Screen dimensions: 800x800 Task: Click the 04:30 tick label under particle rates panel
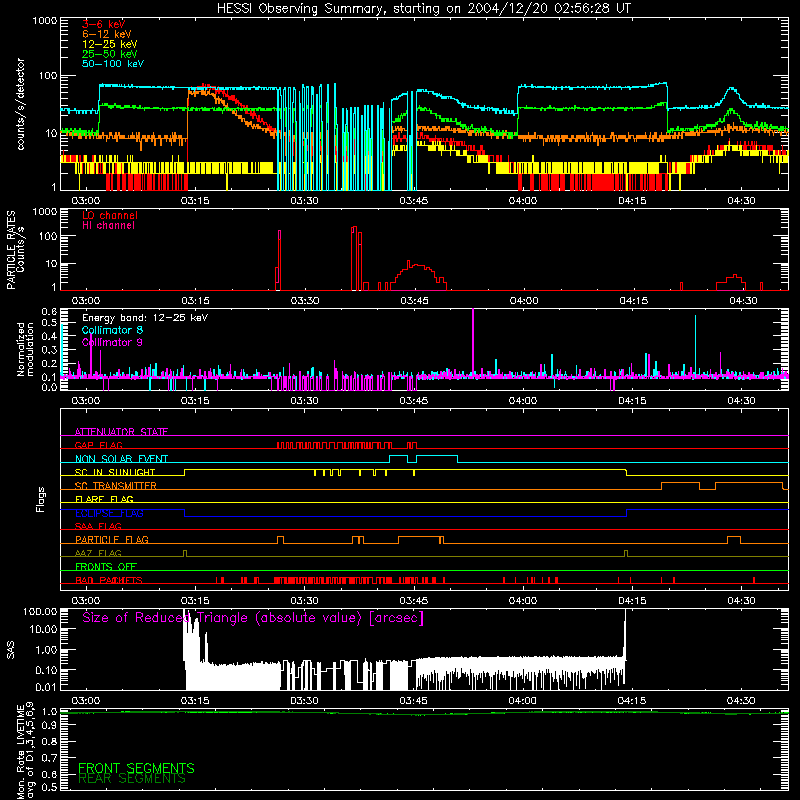(743, 301)
